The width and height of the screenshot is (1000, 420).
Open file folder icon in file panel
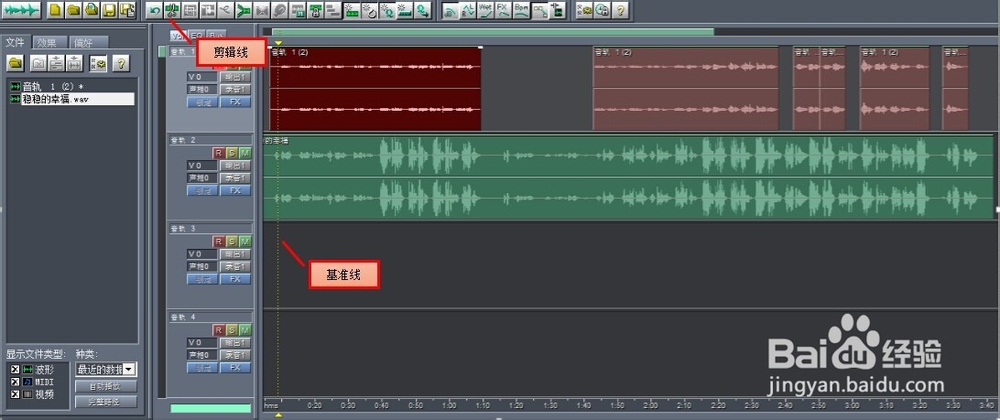(x=16, y=62)
